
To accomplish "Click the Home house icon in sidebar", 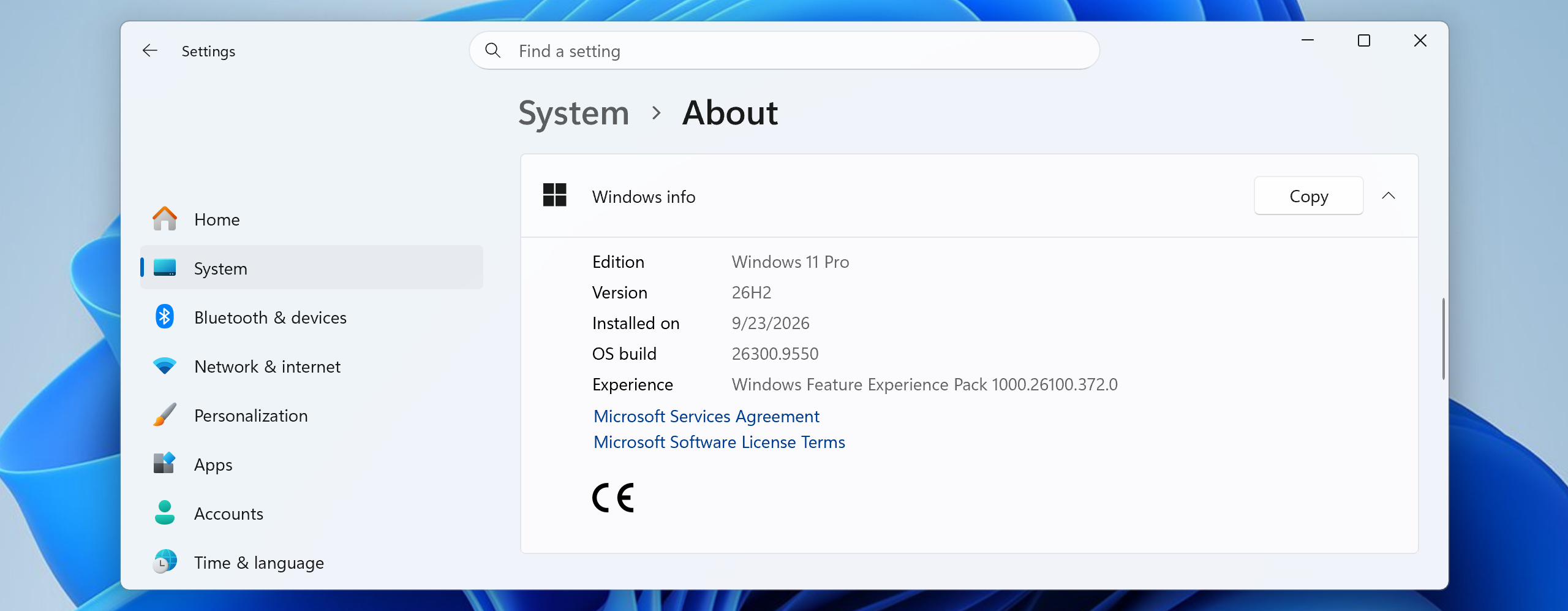I will tap(164, 219).
